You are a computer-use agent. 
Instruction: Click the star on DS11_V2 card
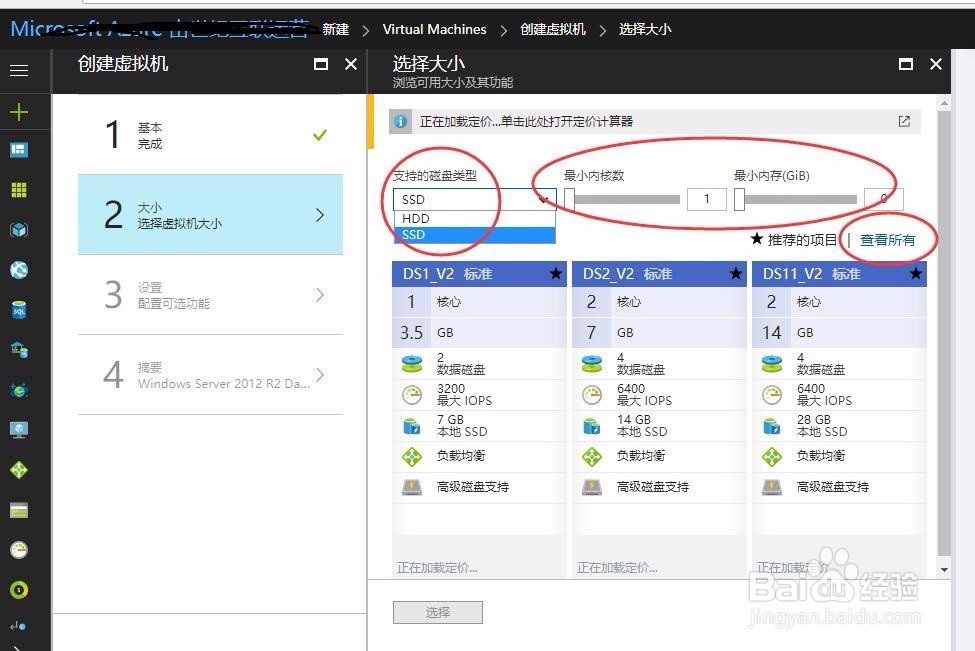coord(915,274)
